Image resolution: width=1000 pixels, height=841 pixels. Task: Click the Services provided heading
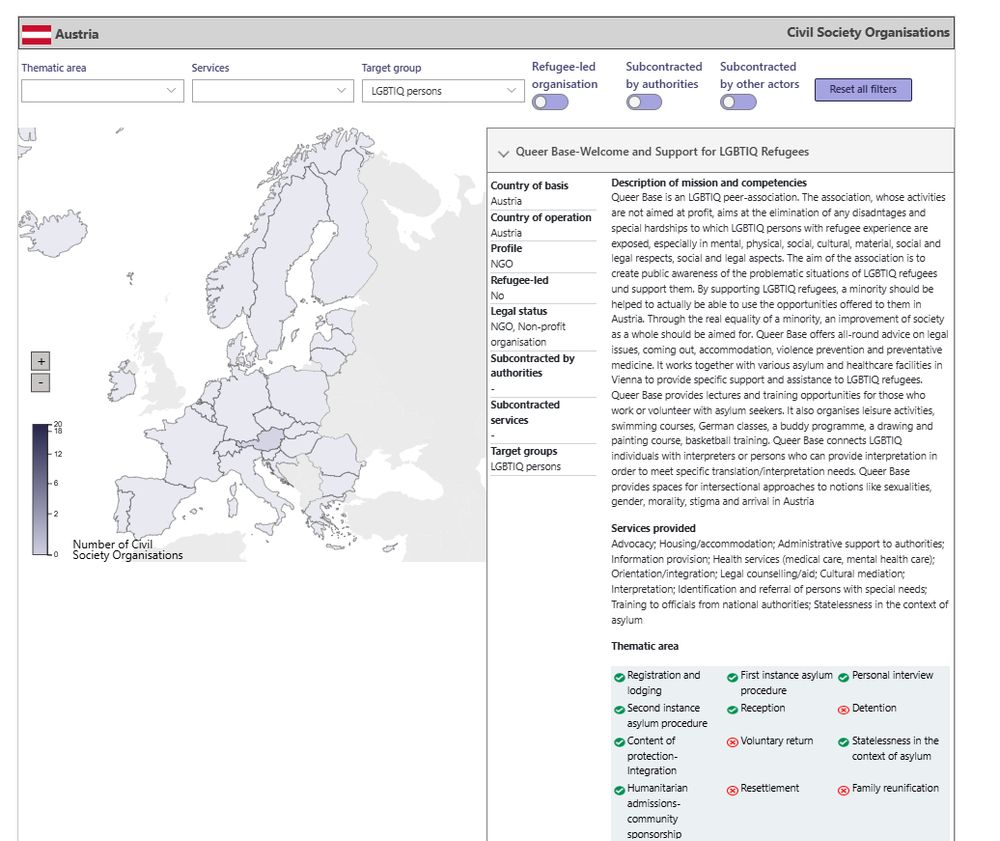[x=653, y=529]
